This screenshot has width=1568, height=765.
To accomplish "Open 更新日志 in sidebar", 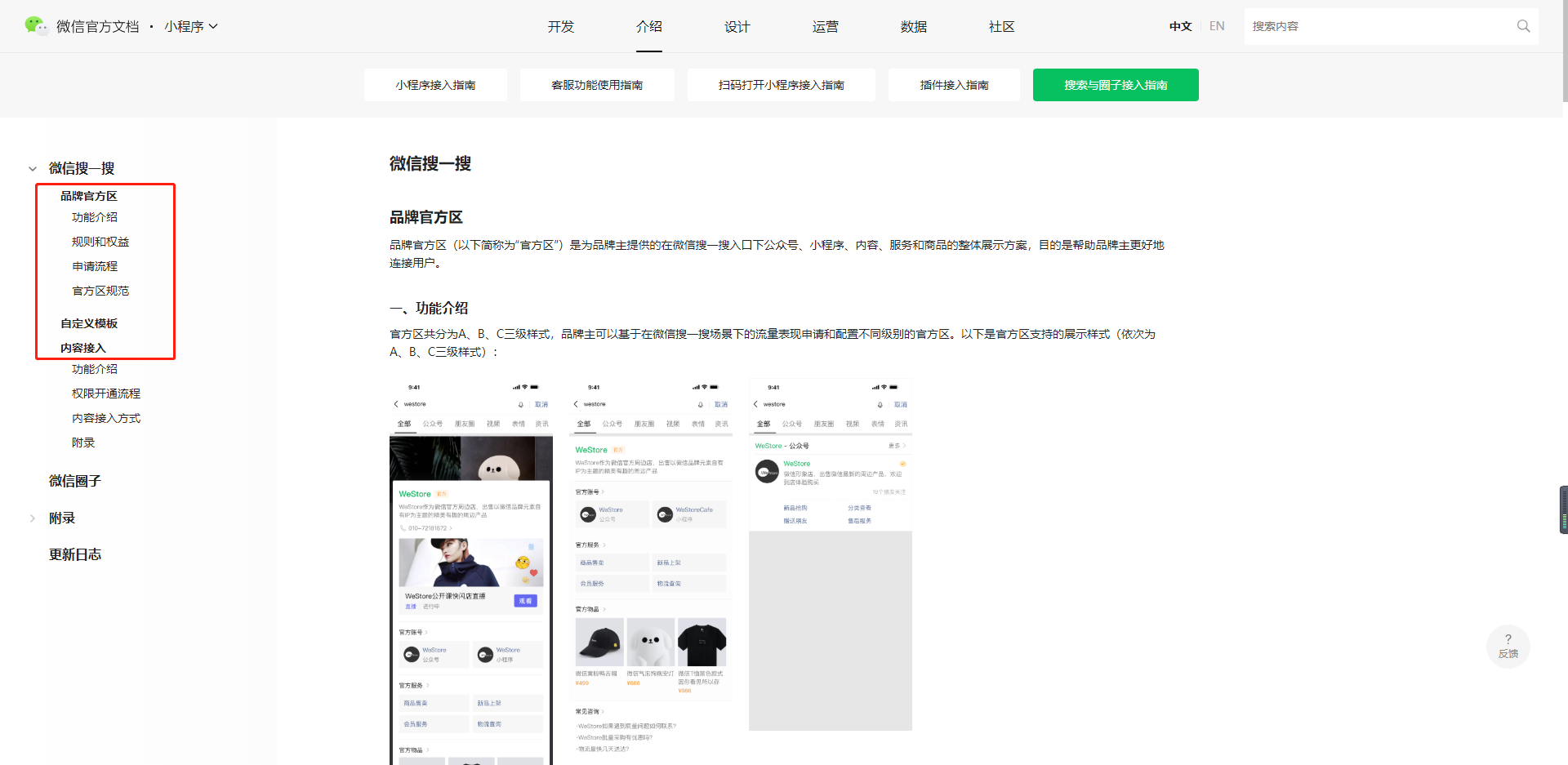I will [x=75, y=554].
